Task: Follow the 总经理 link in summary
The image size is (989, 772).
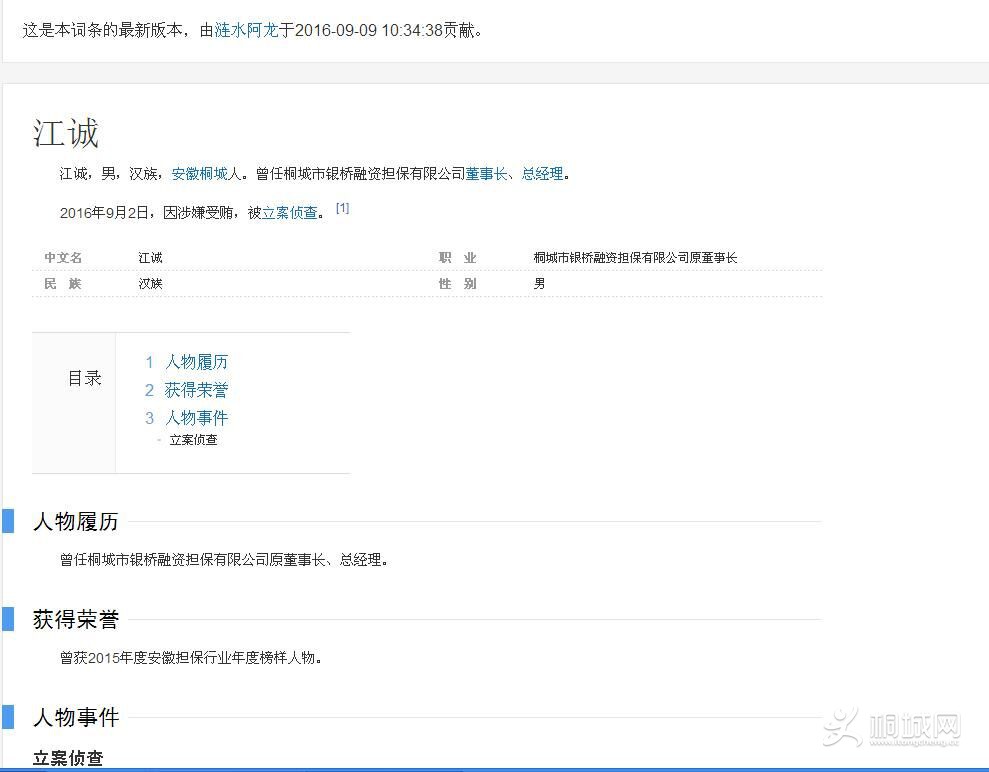Action: [x=542, y=174]
